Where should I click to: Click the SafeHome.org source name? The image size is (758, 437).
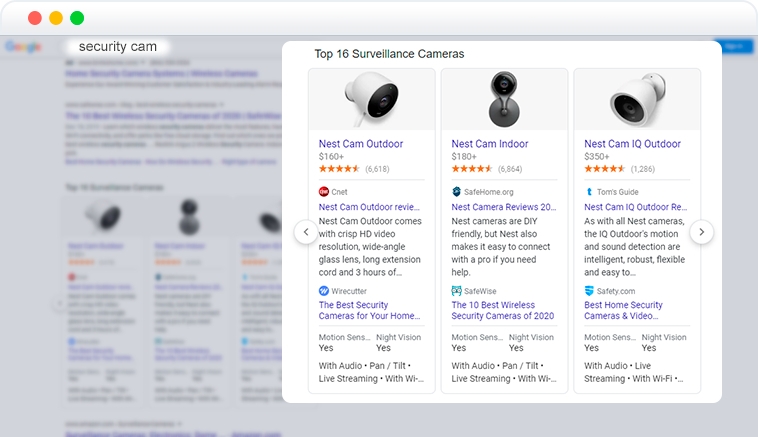489,192
